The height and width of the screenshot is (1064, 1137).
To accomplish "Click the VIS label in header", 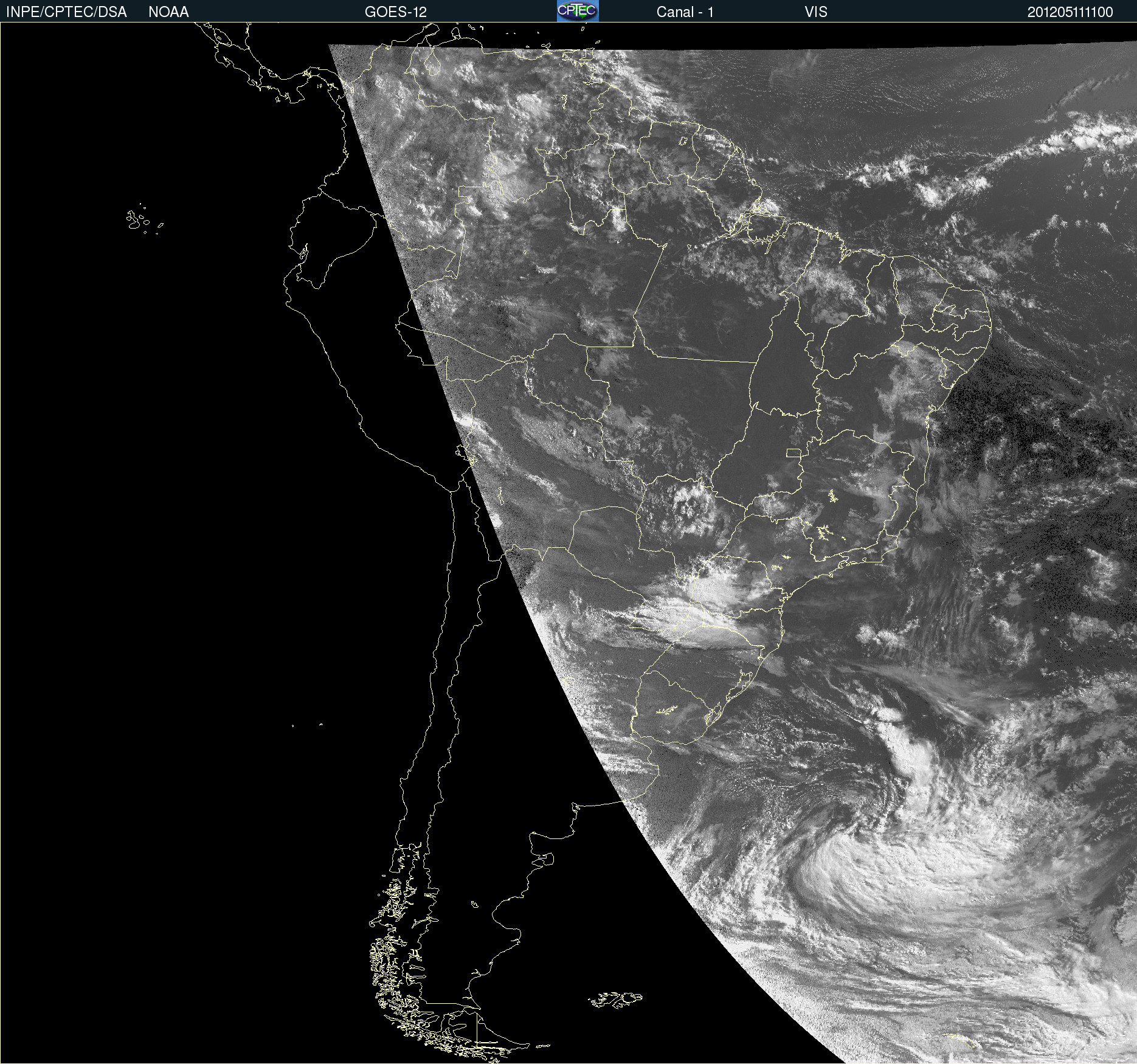I will (x=816, y=12).
